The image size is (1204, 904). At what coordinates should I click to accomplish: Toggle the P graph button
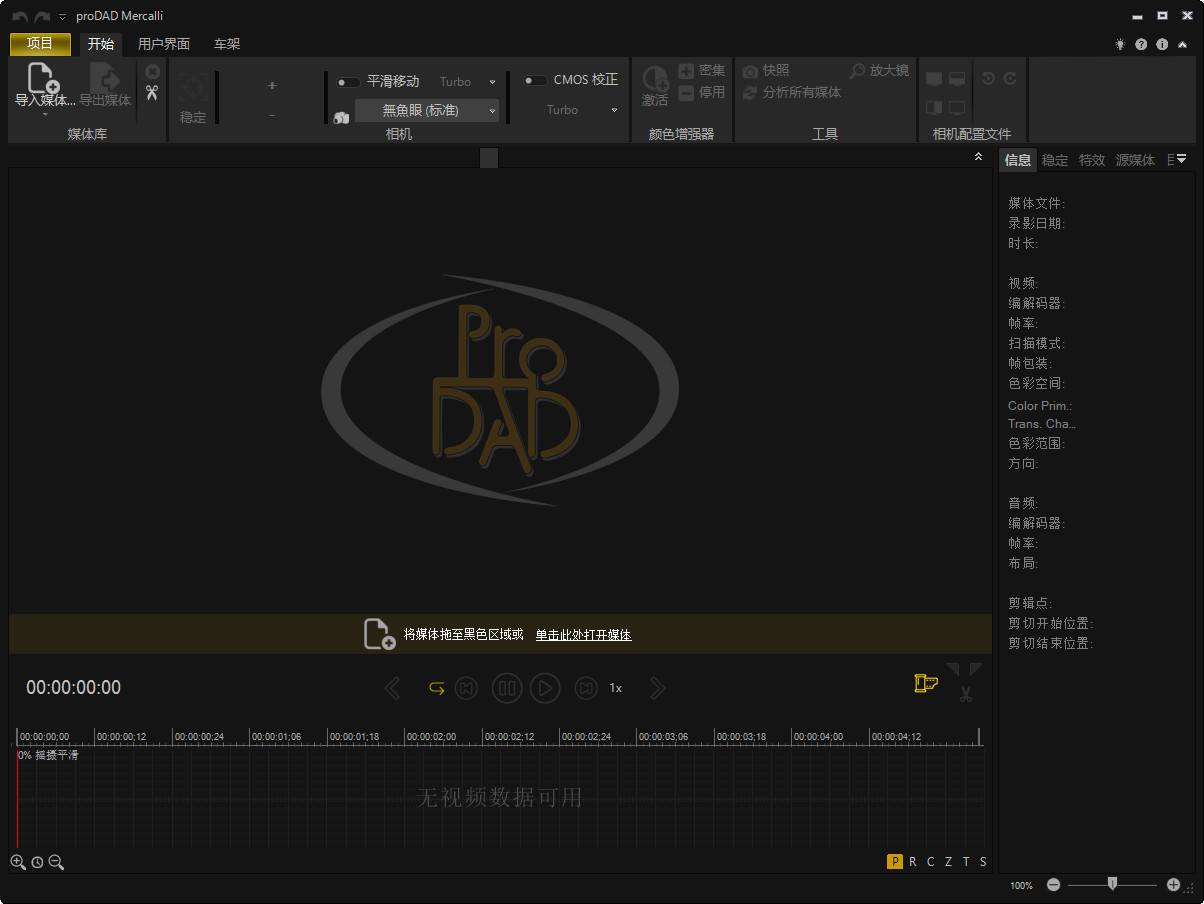click(895, 862)
